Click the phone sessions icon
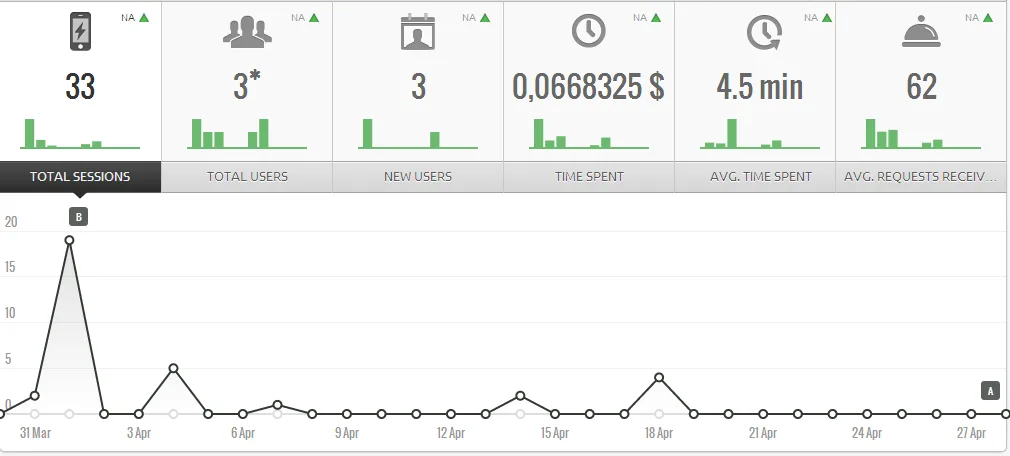The width and height of the screenshot is (1010, 456). 80,32
